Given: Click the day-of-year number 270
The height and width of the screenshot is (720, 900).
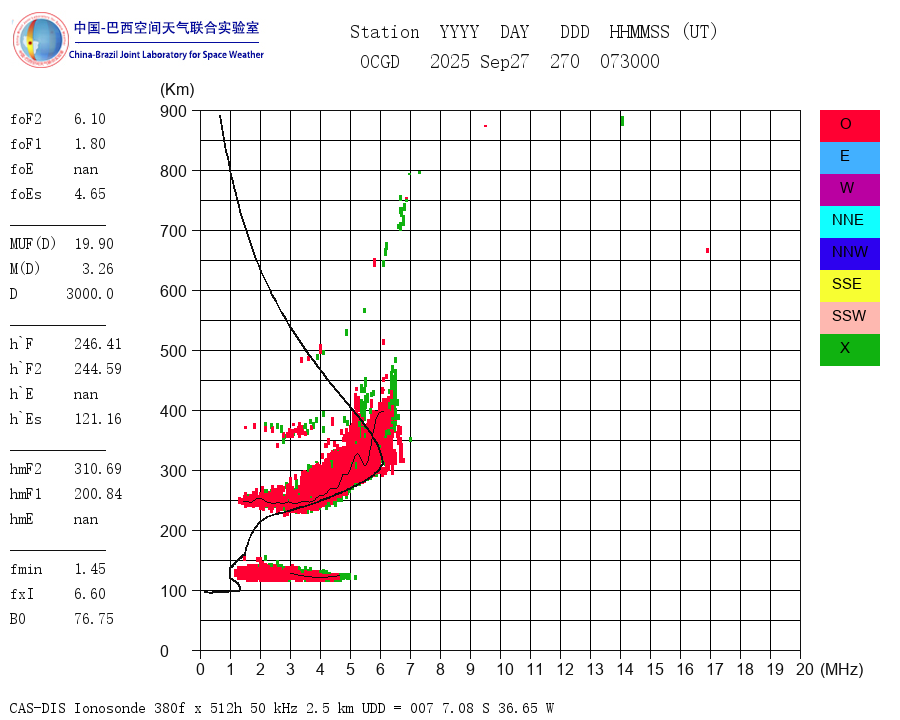Looking at the screenshot, I should pyautogui.click(x=565, y=61).
